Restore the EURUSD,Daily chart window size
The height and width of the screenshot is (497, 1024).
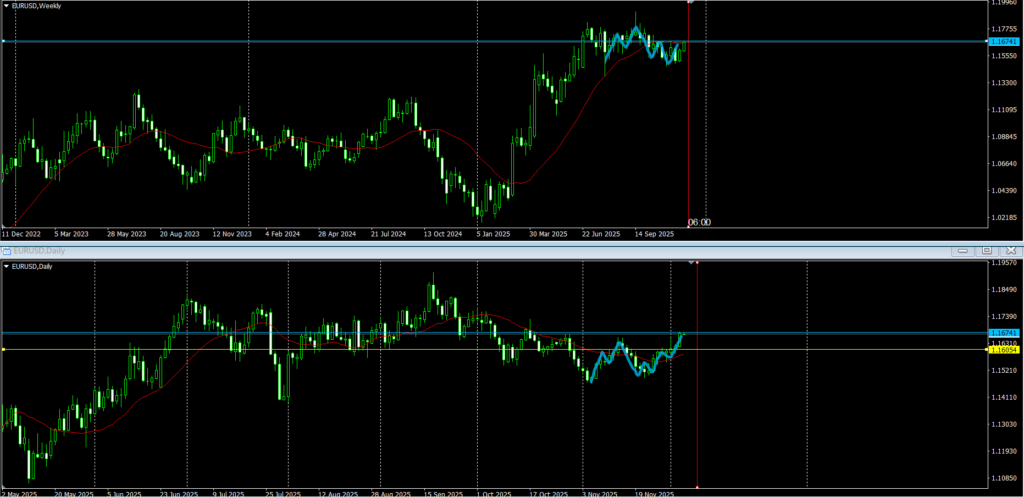click(x=985, y=249)
